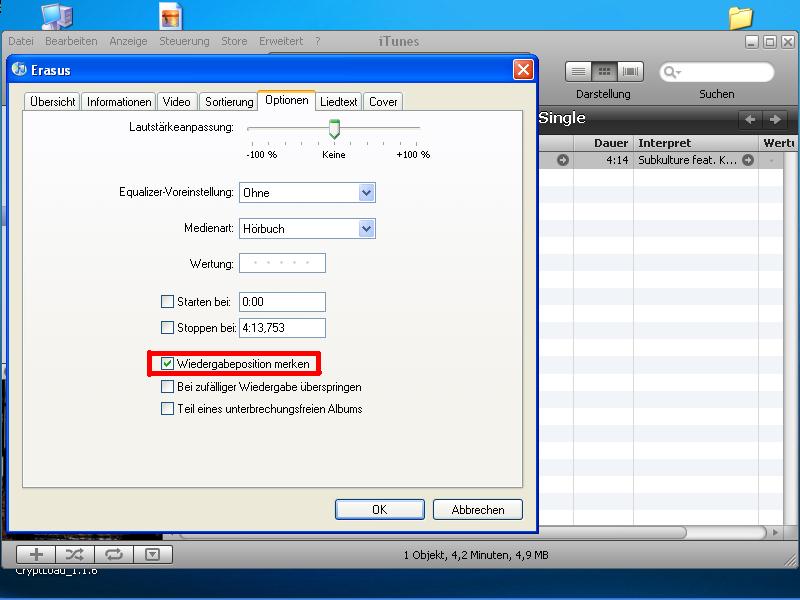Click the forward arrow in the Single header
This screenshot has width=800, height=600.
[x=775, y=119]
